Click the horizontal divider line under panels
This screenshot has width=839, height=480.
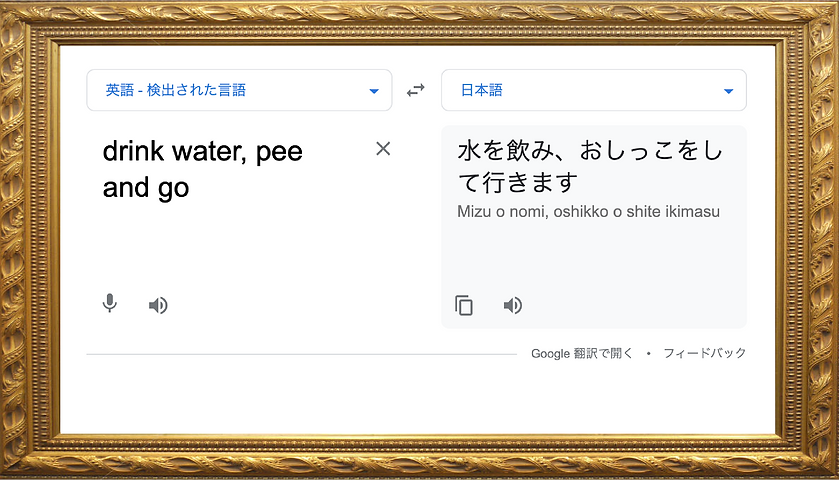coord(300,354)
